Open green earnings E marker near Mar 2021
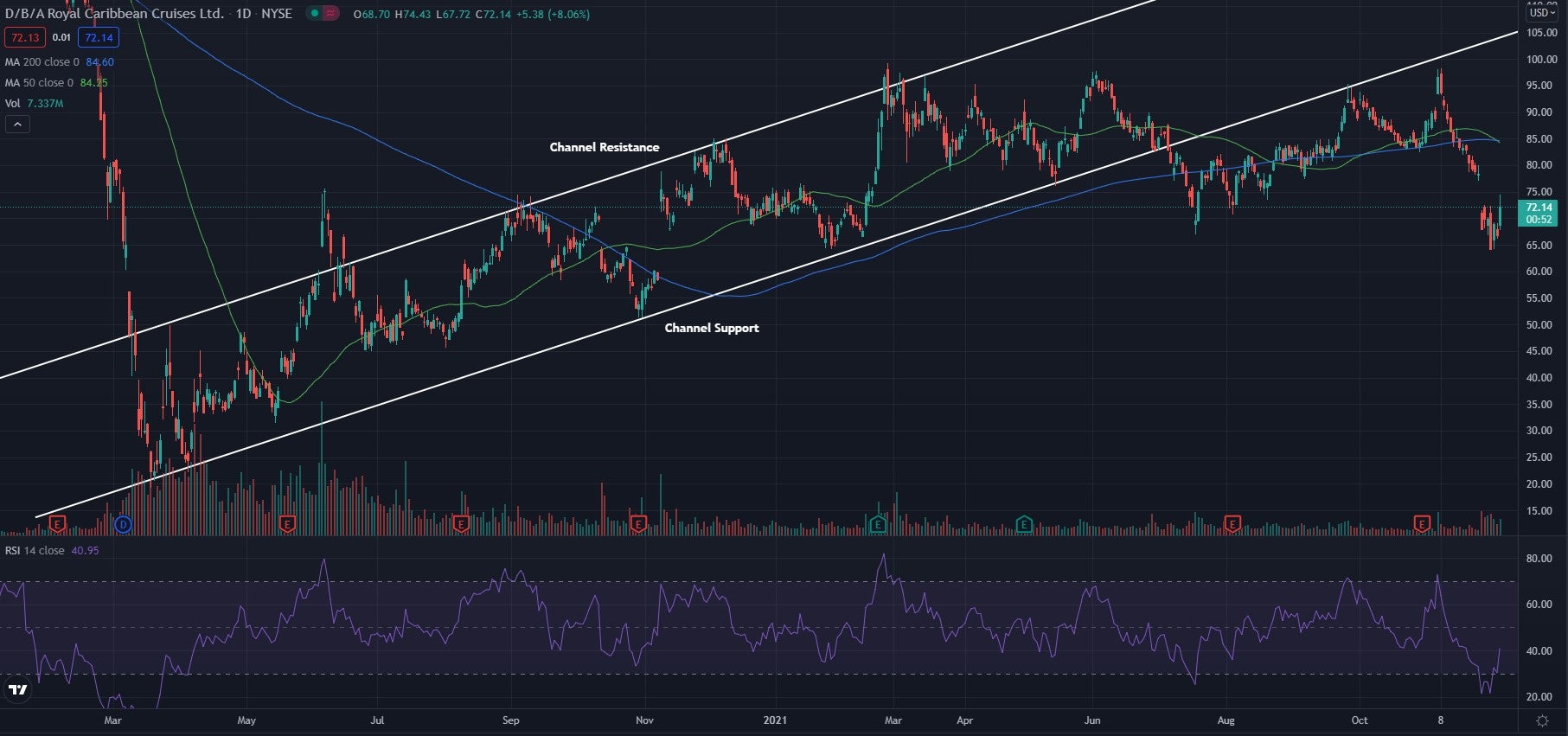The height and width of the screenshot is (736, 1568). tap(877, 524)
